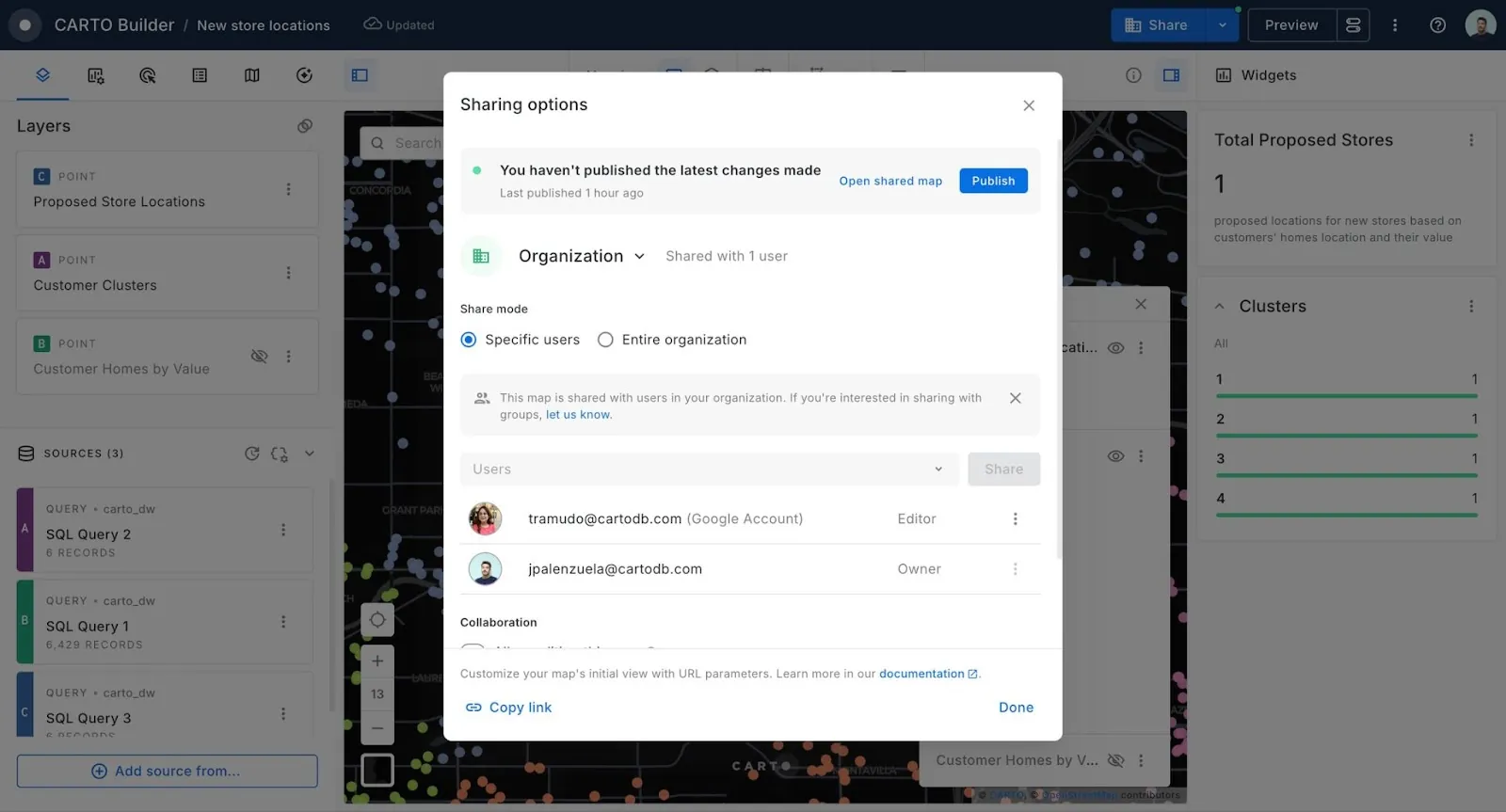The image size is (1506, 812).
Task: Collapse the Clusters widget
Action: 1220,306
